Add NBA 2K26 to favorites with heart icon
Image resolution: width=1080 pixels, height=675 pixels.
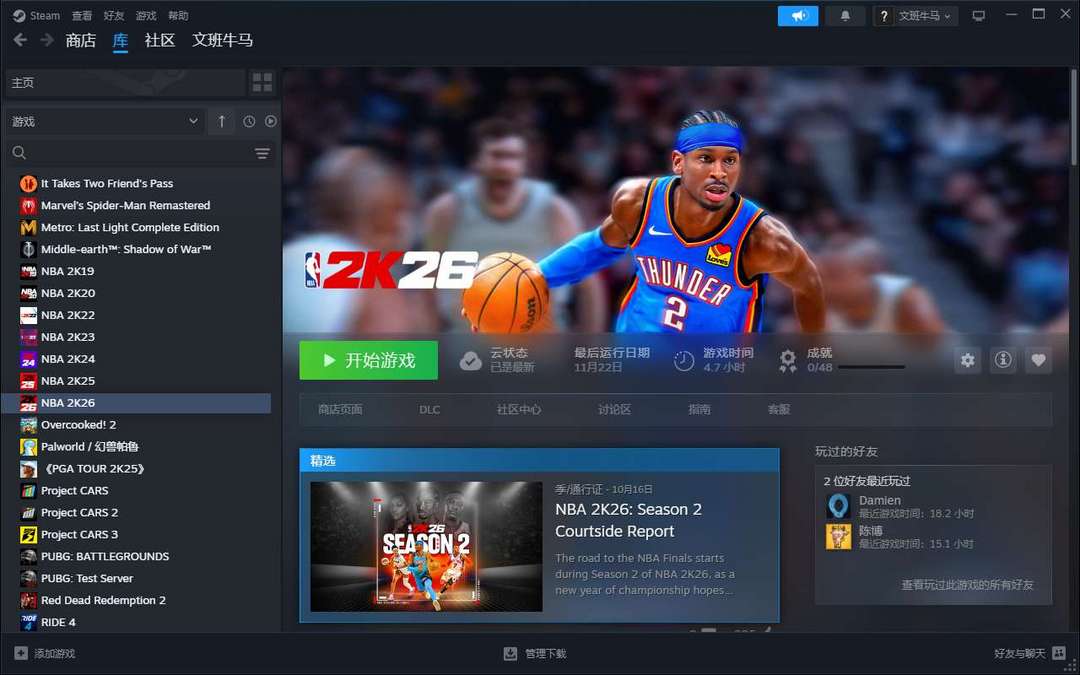(x=1039, y=360)
